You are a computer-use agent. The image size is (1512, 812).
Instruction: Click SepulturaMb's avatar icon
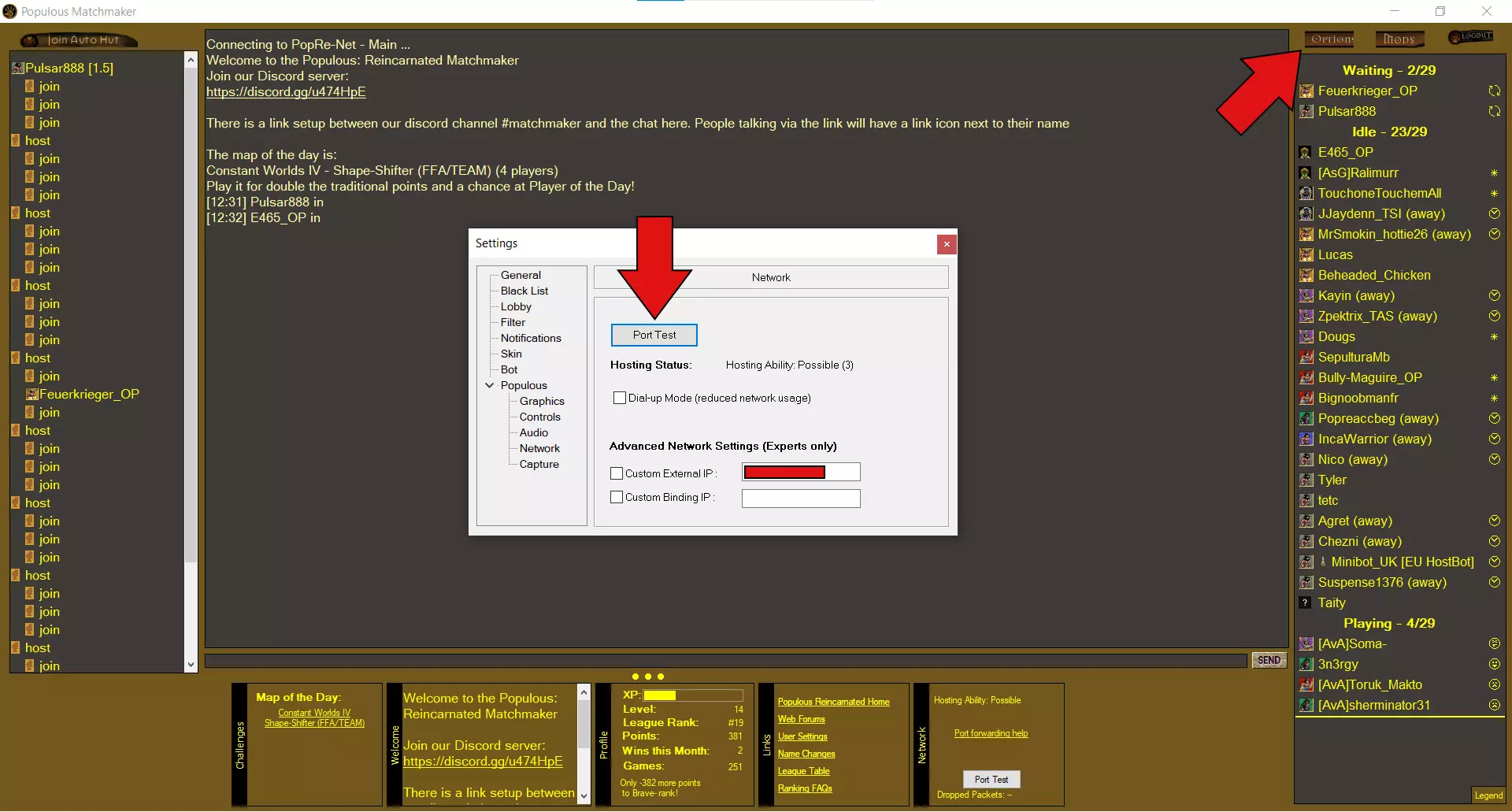[x=1306, y=358]
